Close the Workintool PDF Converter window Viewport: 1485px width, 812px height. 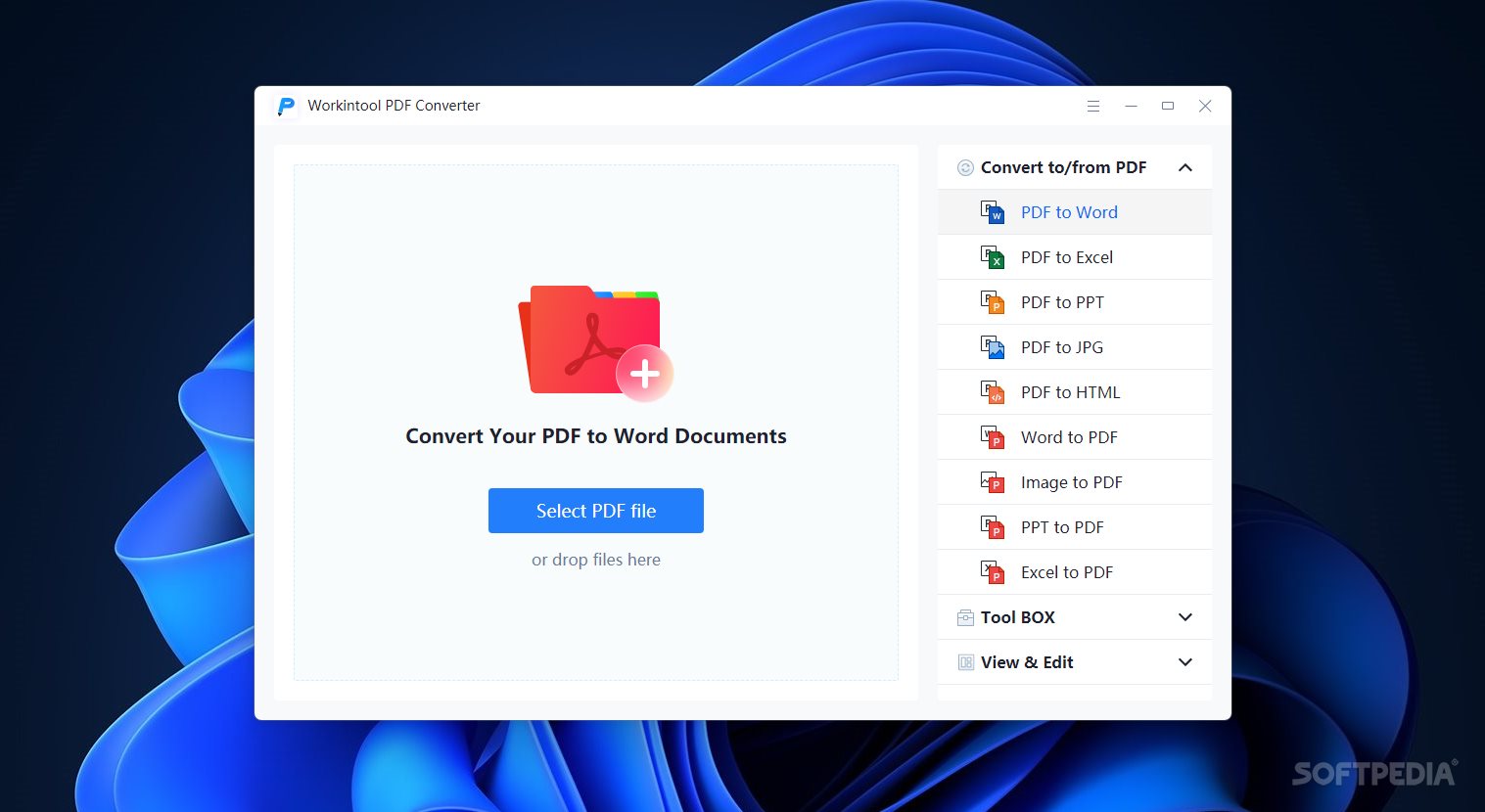coord(1205,106)
